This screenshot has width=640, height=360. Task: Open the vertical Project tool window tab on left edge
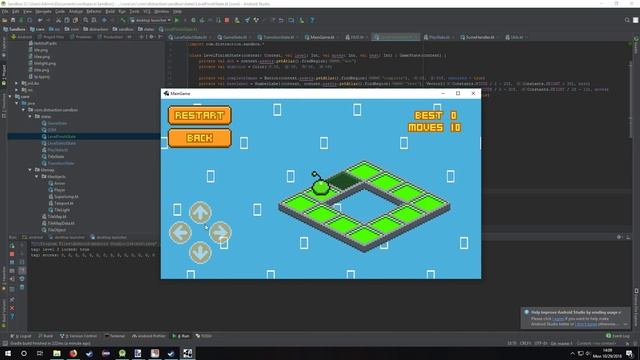4,74
